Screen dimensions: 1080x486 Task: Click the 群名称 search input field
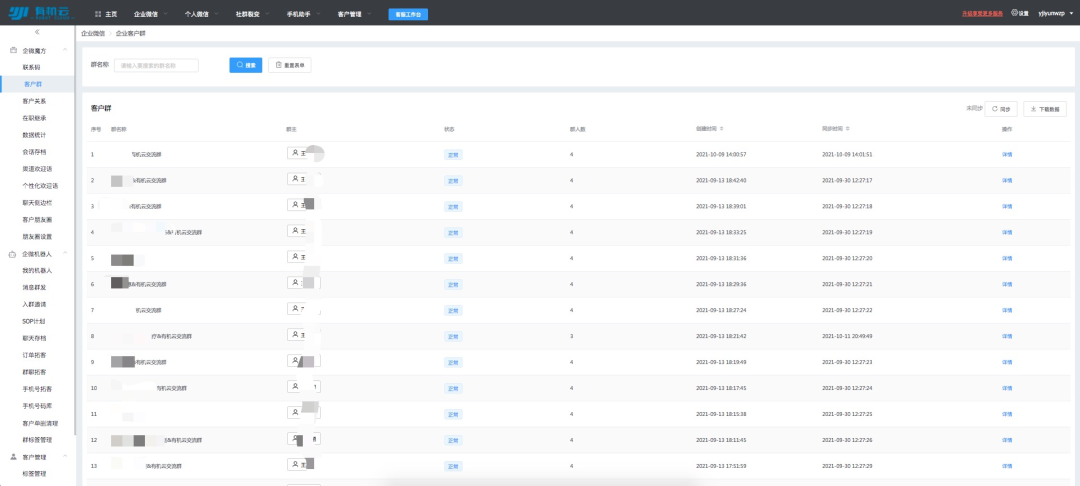156,66
